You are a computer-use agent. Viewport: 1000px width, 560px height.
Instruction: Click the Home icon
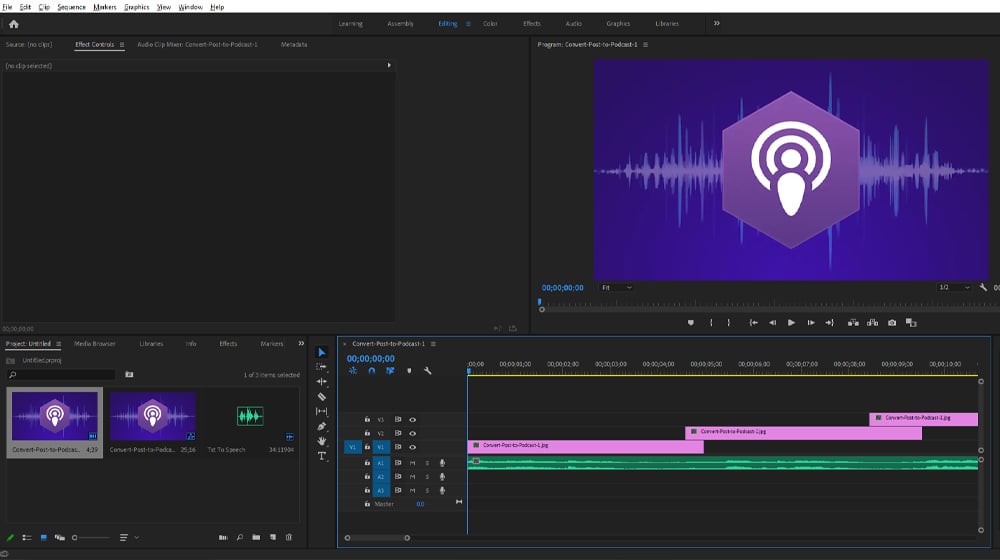click(x=13, y=24)
